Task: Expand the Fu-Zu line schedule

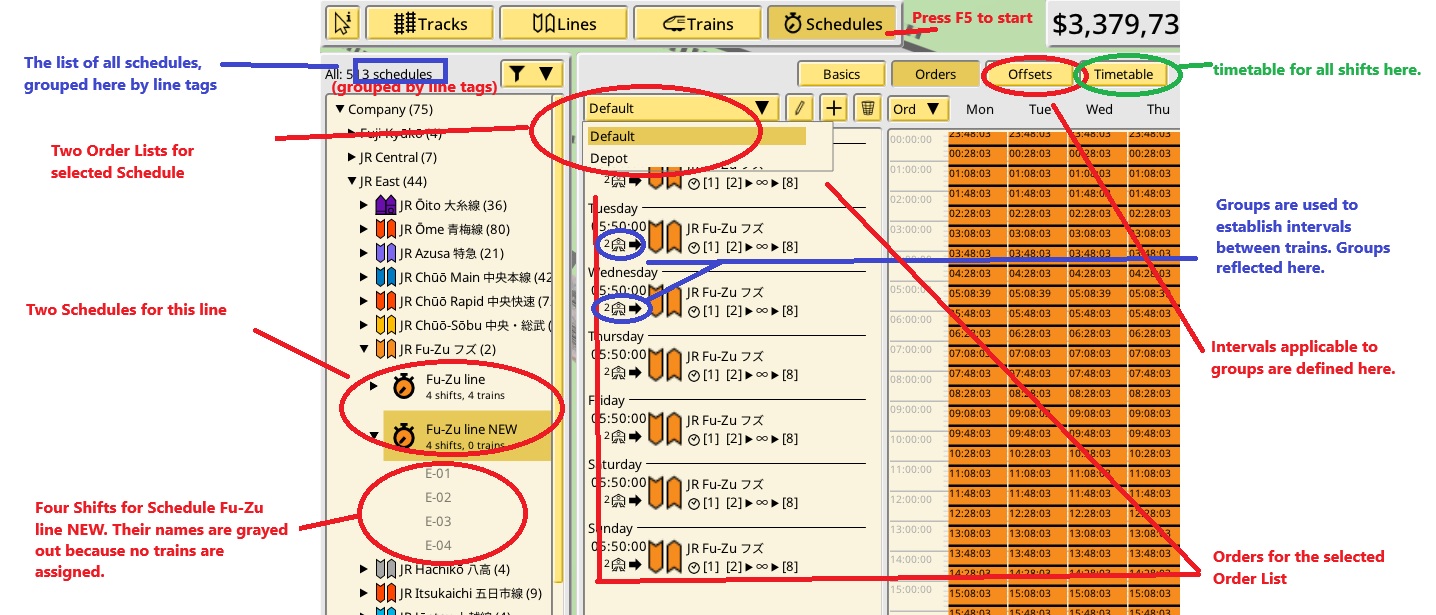Action: pos(374,386)
